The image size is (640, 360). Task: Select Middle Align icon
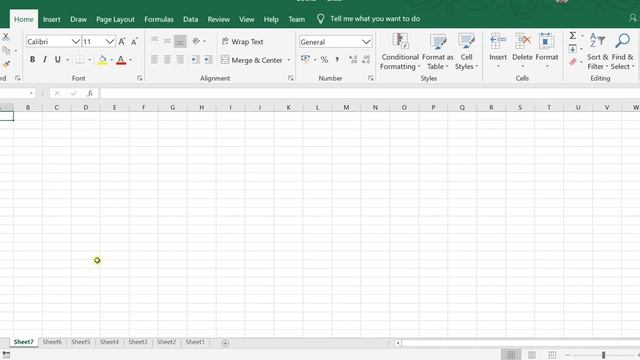[x=167, y=41]
